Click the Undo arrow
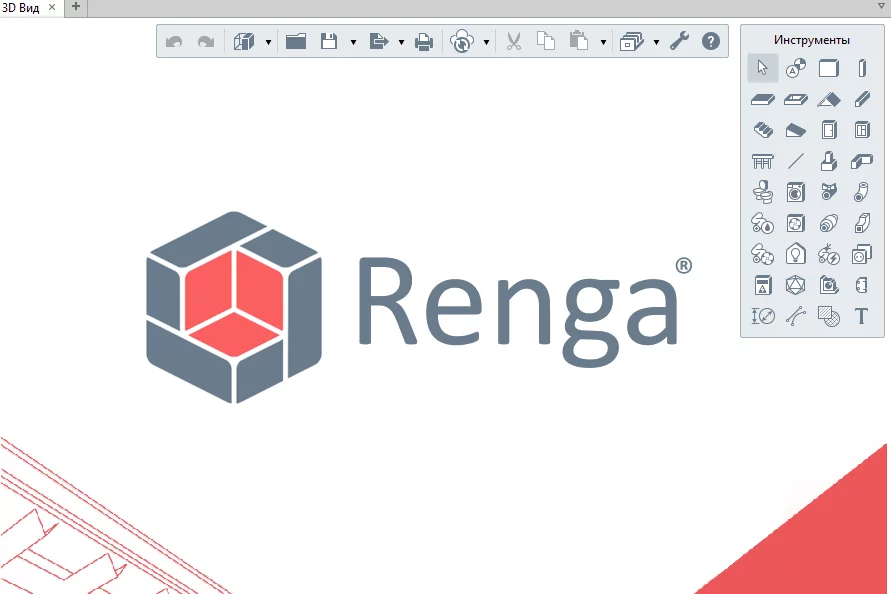Screen dimensions: 891x594 [174, 41]
